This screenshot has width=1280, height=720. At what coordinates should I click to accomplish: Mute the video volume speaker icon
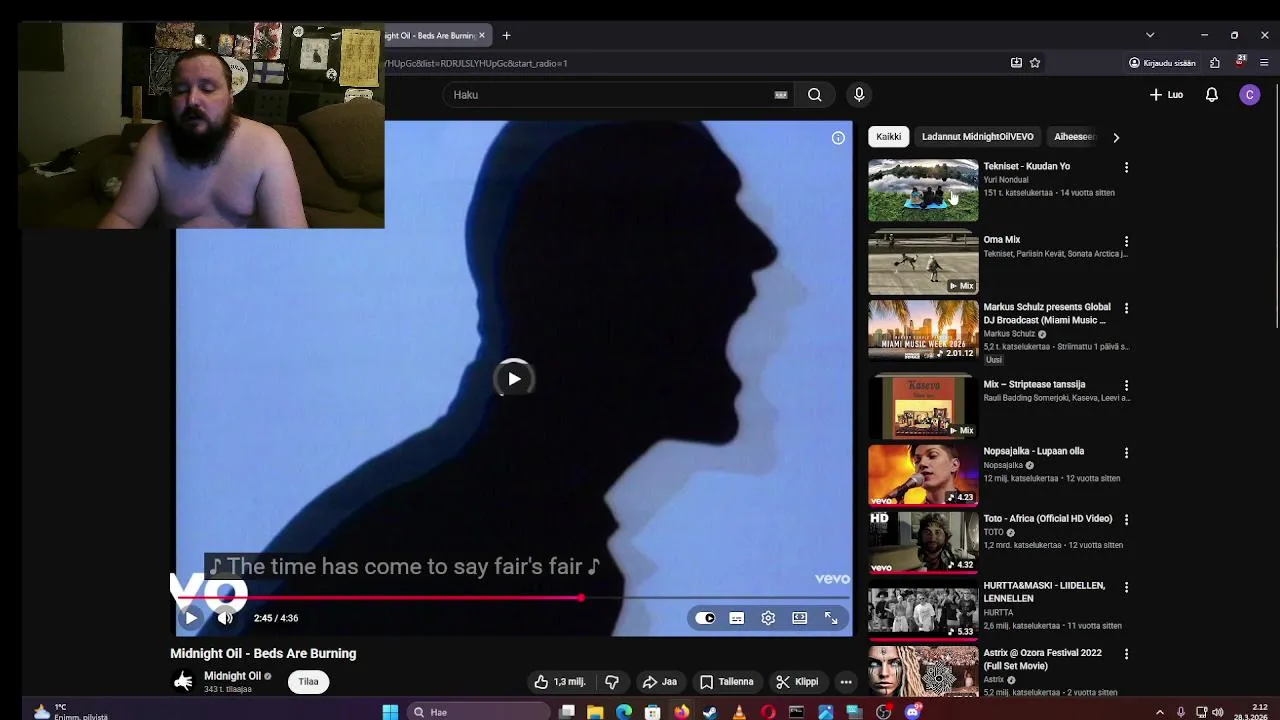[225, 618]
